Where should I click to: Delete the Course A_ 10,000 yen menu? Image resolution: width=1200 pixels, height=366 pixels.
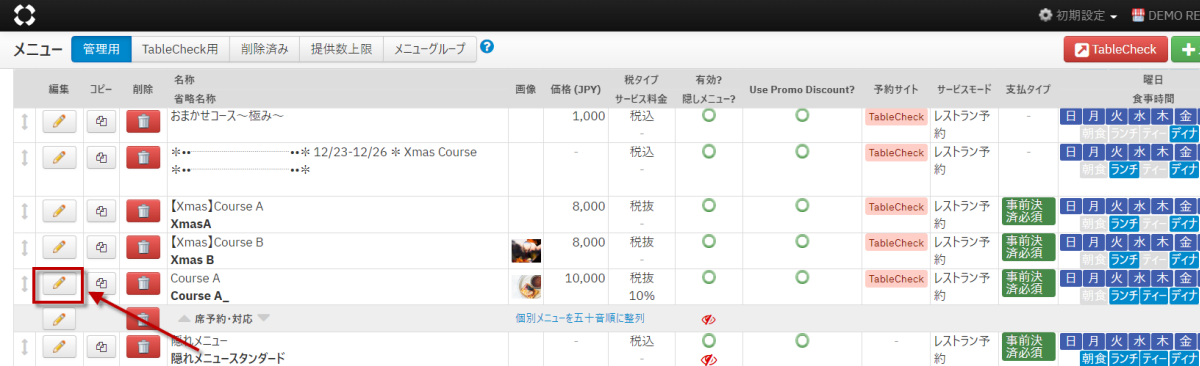143,283
